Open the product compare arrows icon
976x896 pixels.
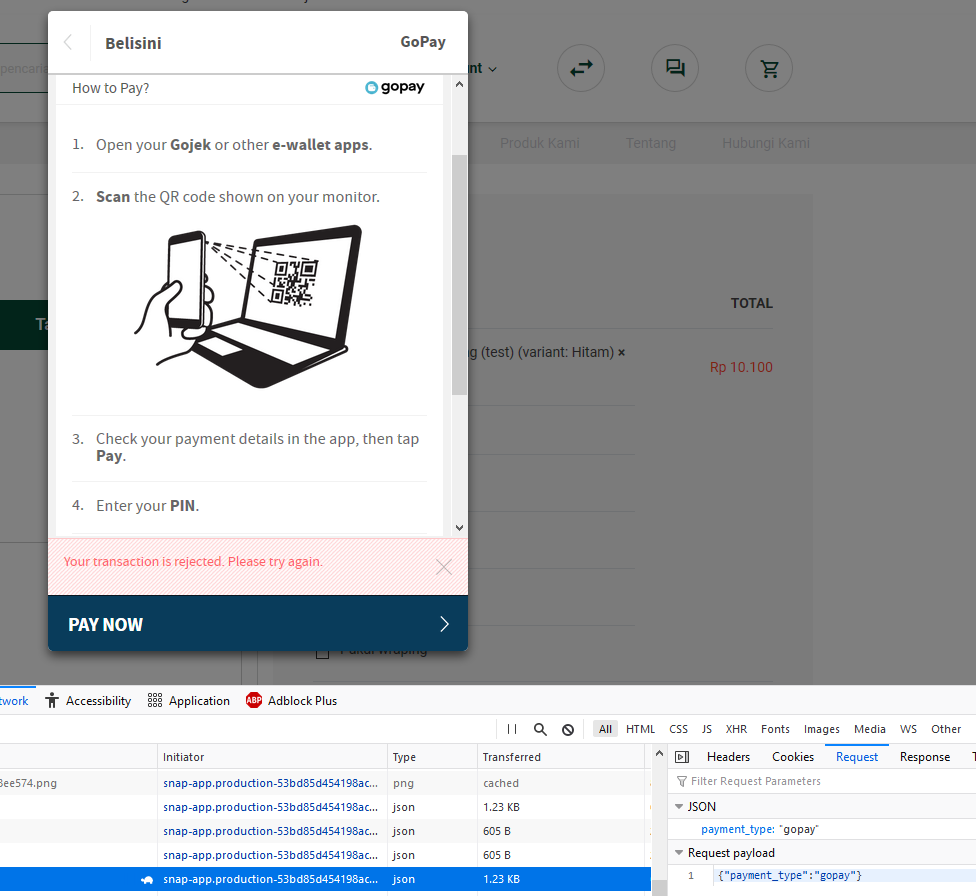[x=581, y=68]
